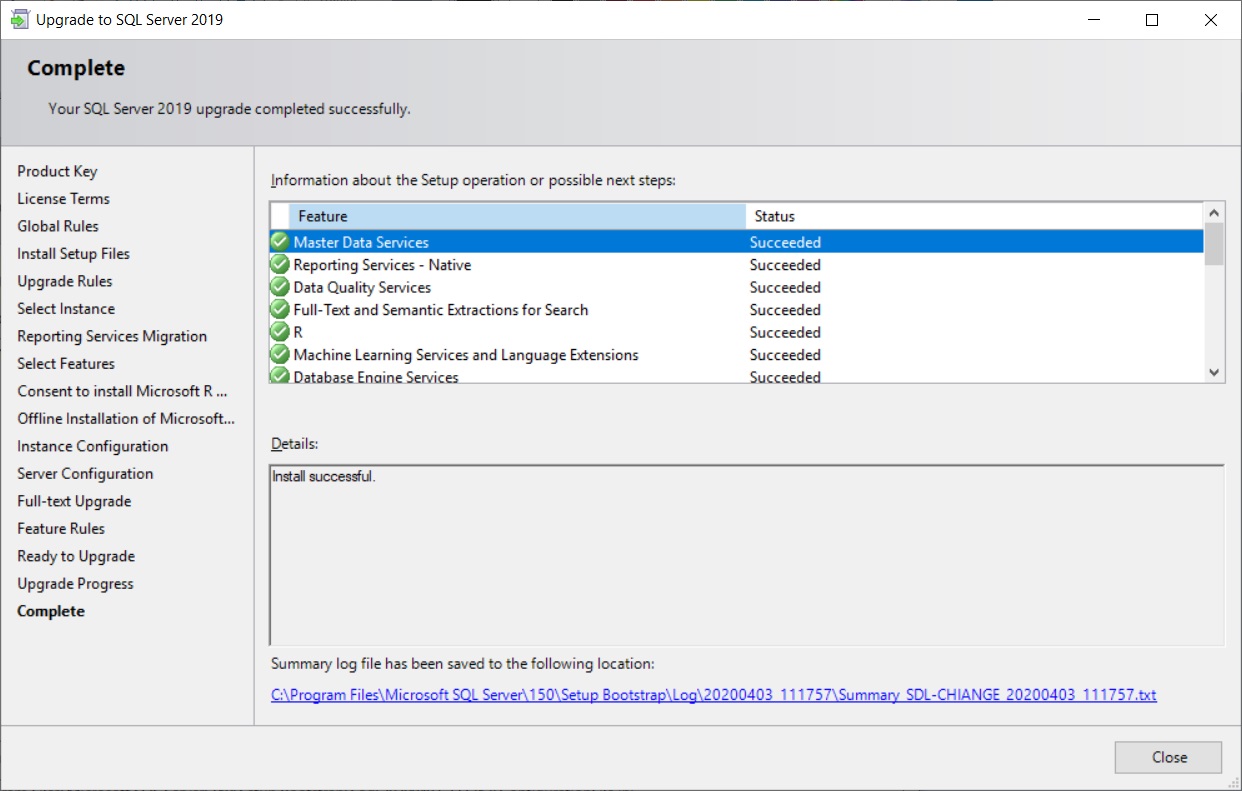Click the Server Configuration step
Screen dimensions: 1242x791
[x=85, y=474]
